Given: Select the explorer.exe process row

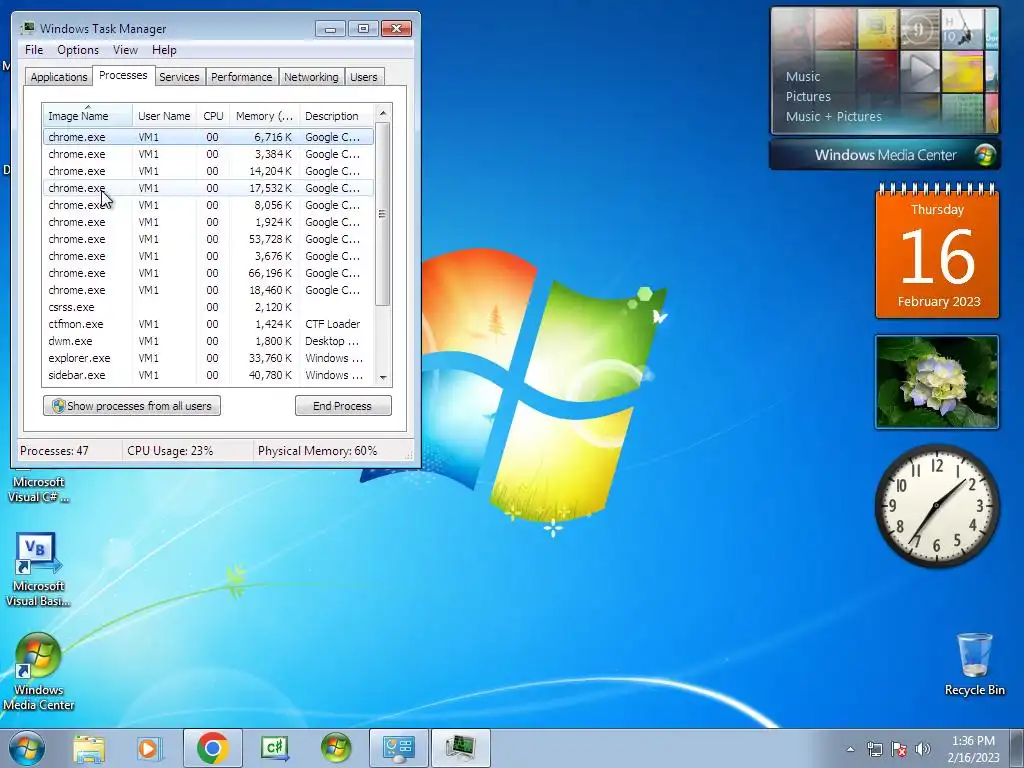Looking at the screenshot, I should click(208, 358).
